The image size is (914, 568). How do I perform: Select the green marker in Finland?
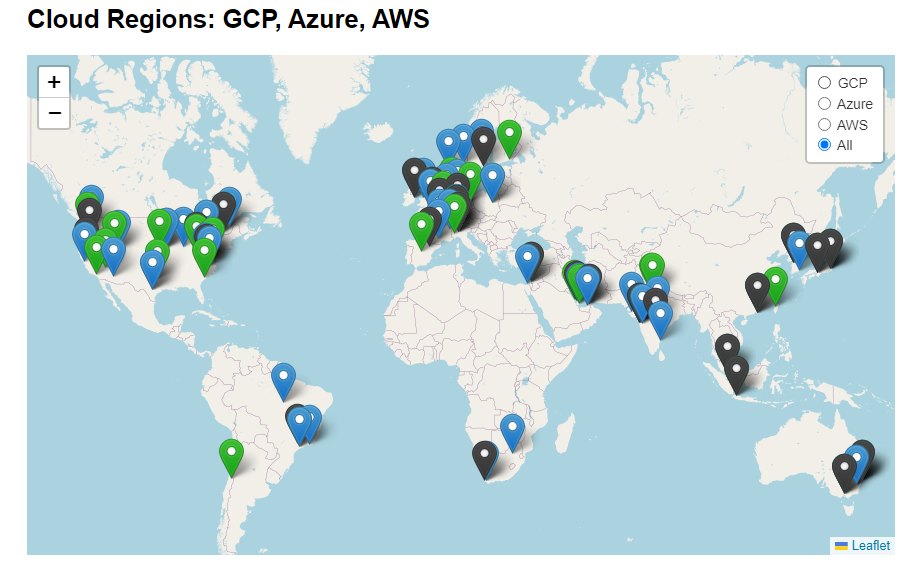509,137
